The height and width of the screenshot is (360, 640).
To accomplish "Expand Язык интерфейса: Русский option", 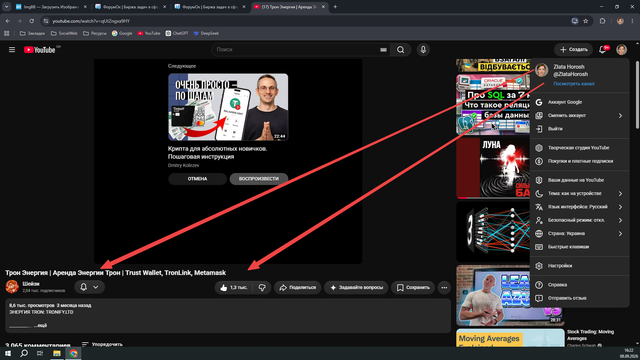I will point(579,207).
